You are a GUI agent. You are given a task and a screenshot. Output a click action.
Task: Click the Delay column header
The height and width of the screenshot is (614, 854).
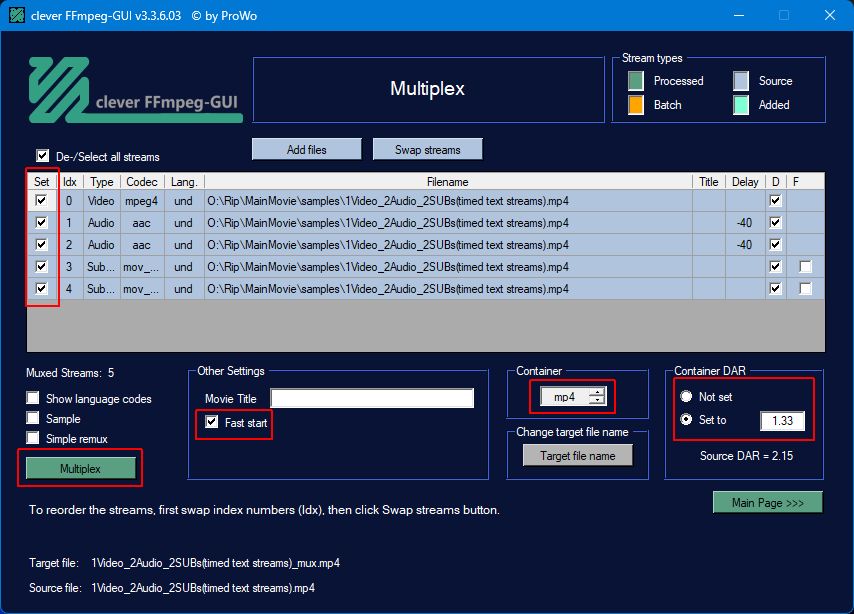pyautogui.click(x=745, y=181)
